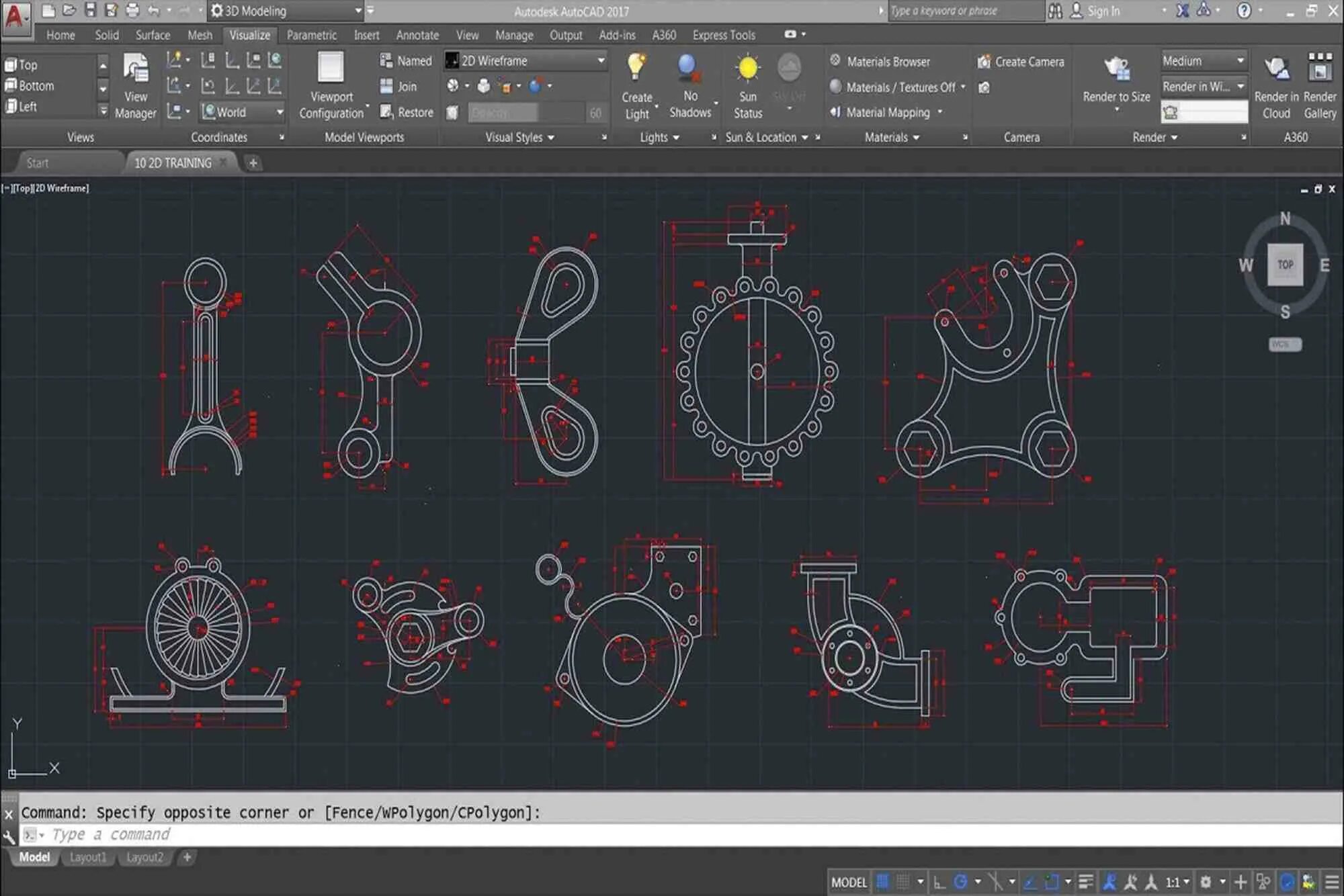Viewport: 1344px width, 896px height.
Task: Open the Medium render preset dropdown
Action: pos(1240,60)
